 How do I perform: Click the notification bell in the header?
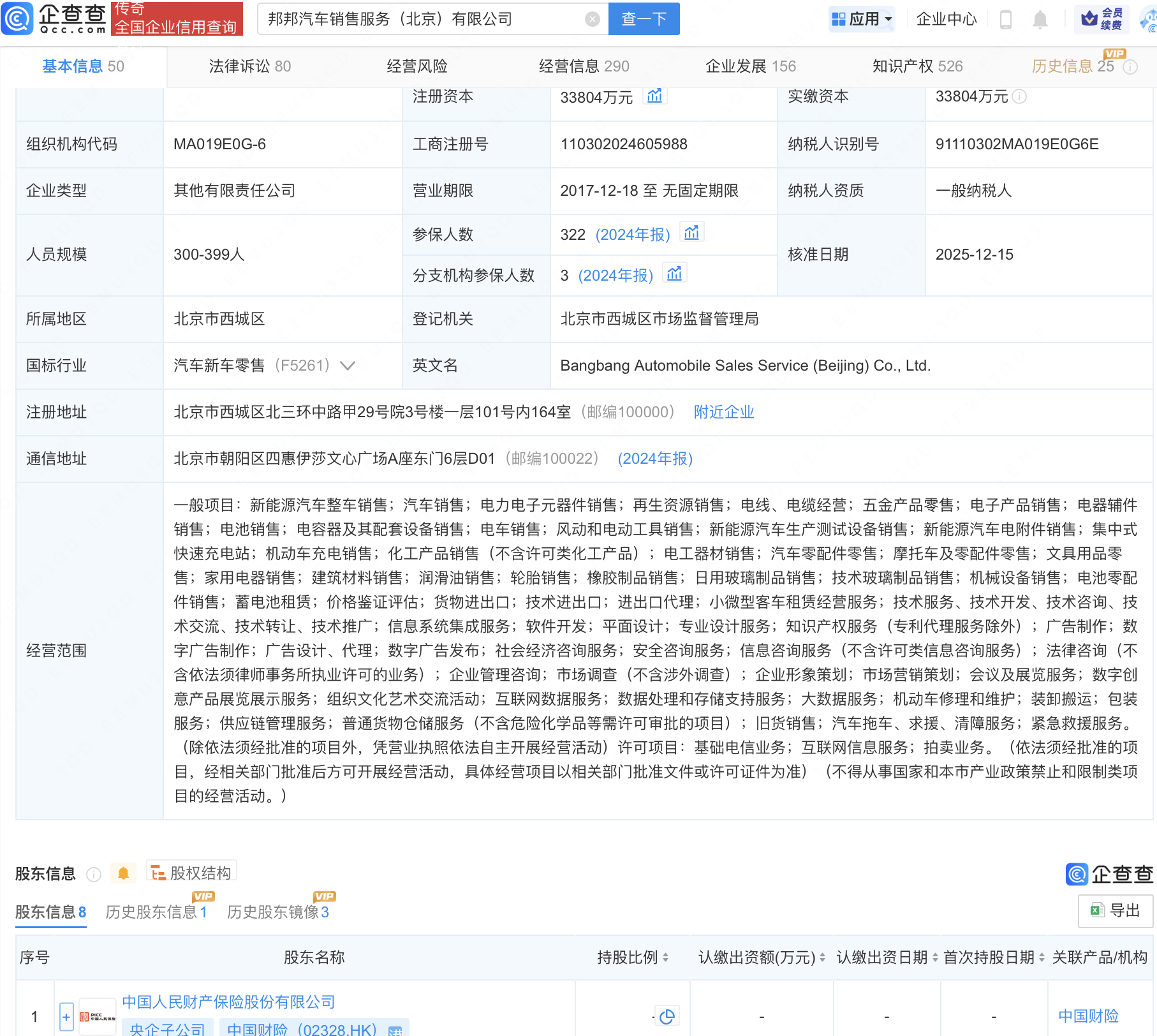(1040, 20)
